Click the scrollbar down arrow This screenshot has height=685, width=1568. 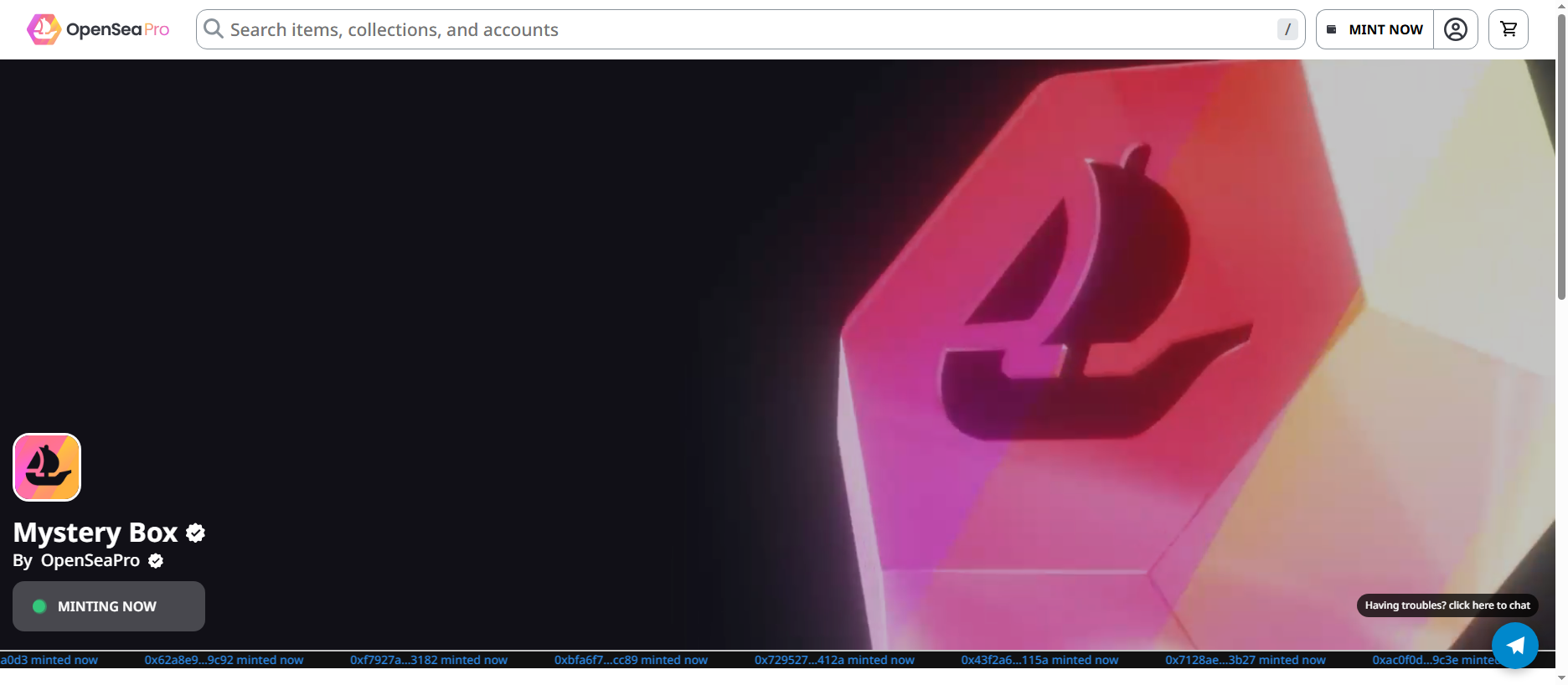(x=1561, y=677)
